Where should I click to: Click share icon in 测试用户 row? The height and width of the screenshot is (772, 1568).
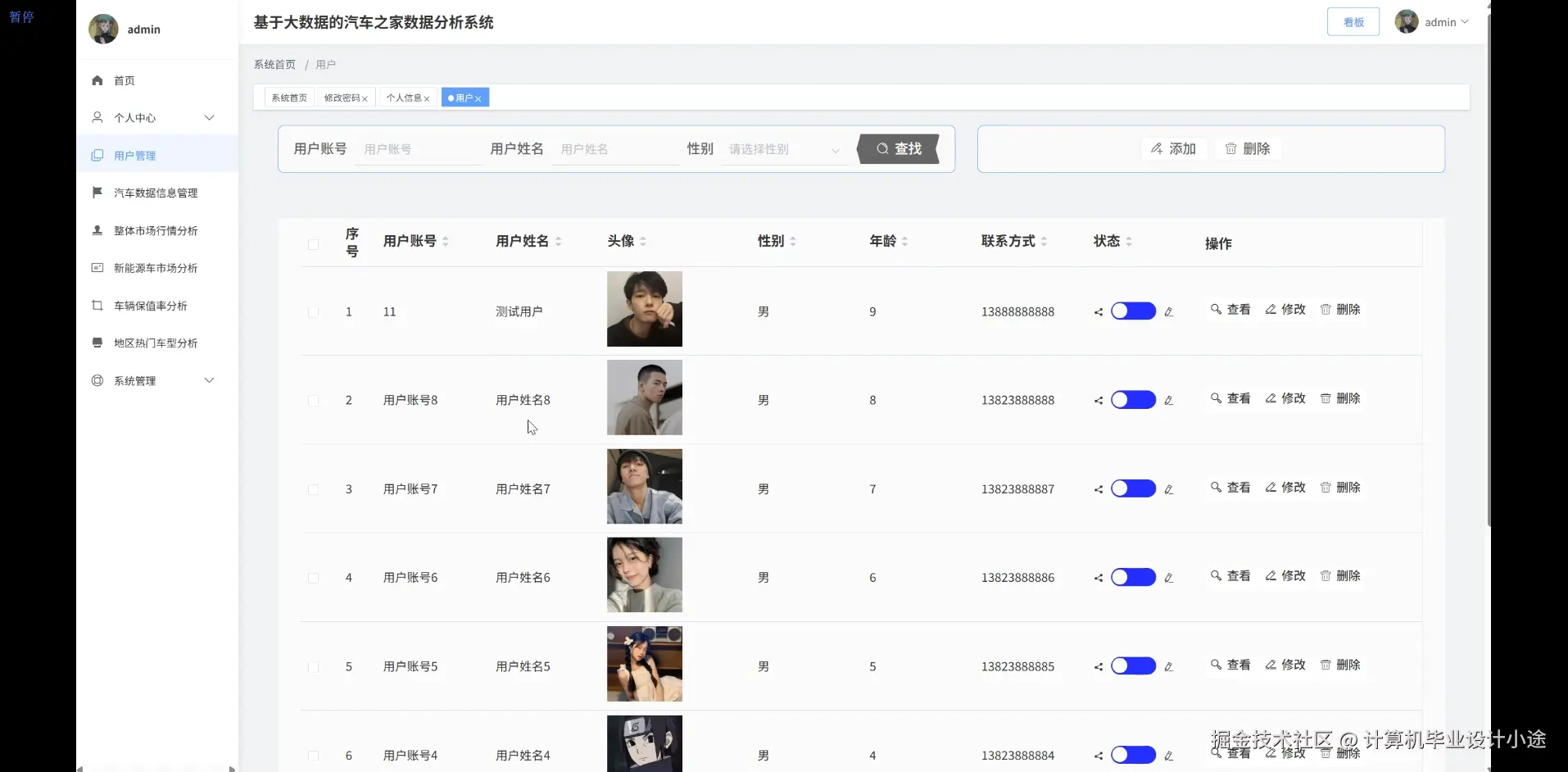pyautogui.click(x=1099, y=311)
